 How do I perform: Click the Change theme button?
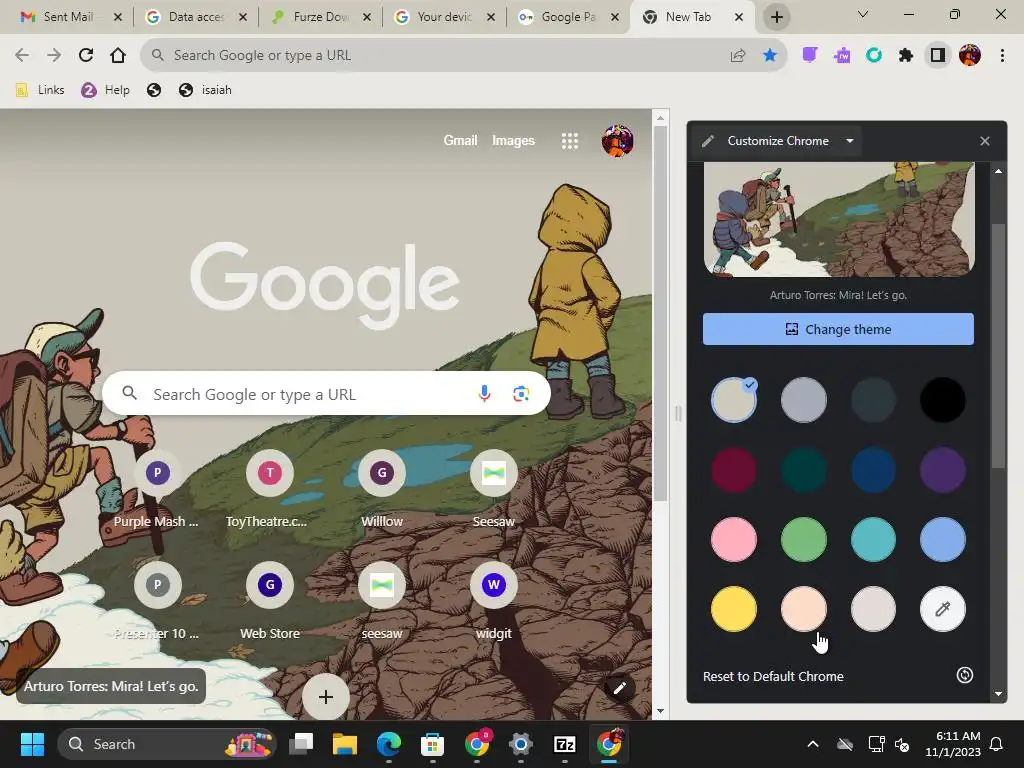click(838, 329)
